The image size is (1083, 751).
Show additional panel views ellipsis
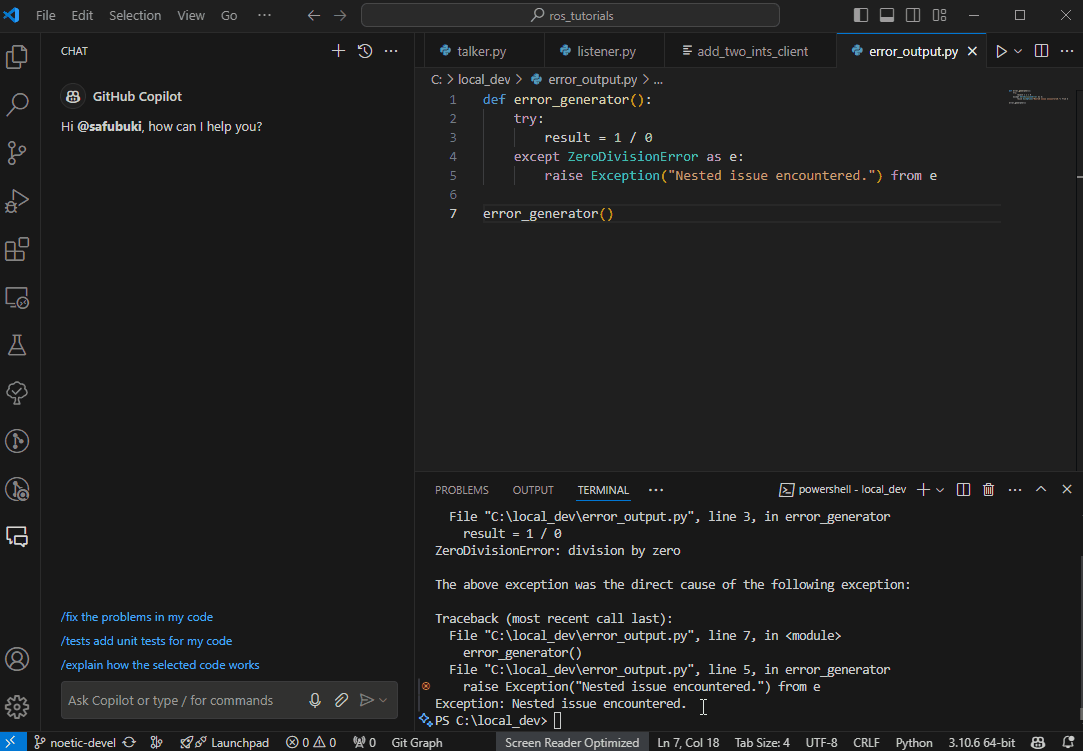tap(656, 489)
